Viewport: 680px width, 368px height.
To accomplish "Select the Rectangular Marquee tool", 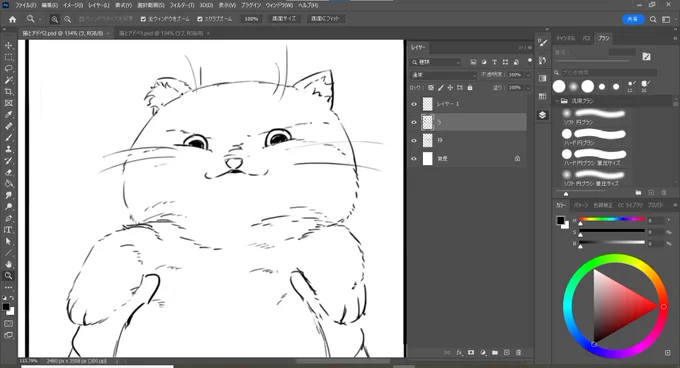I will coord(8,57).
